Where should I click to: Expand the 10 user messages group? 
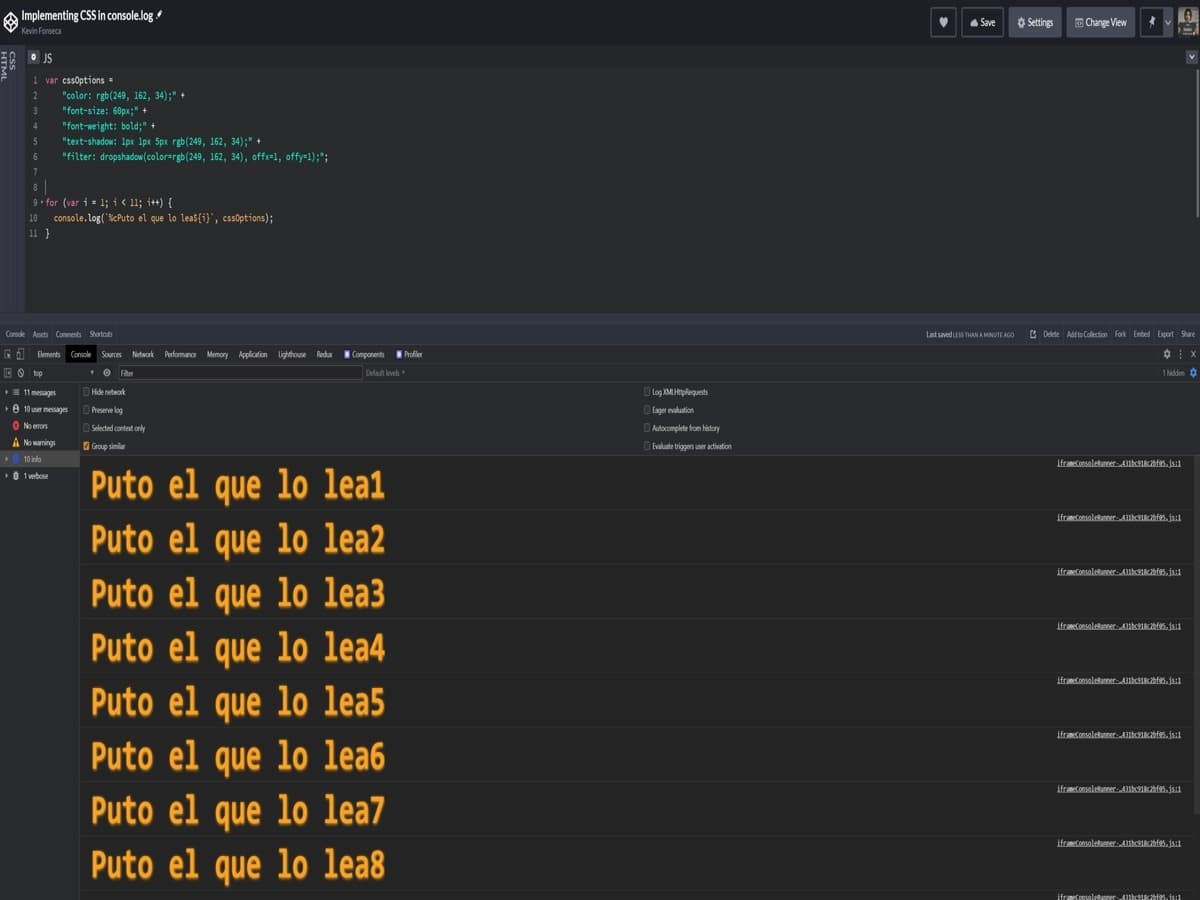6,409
